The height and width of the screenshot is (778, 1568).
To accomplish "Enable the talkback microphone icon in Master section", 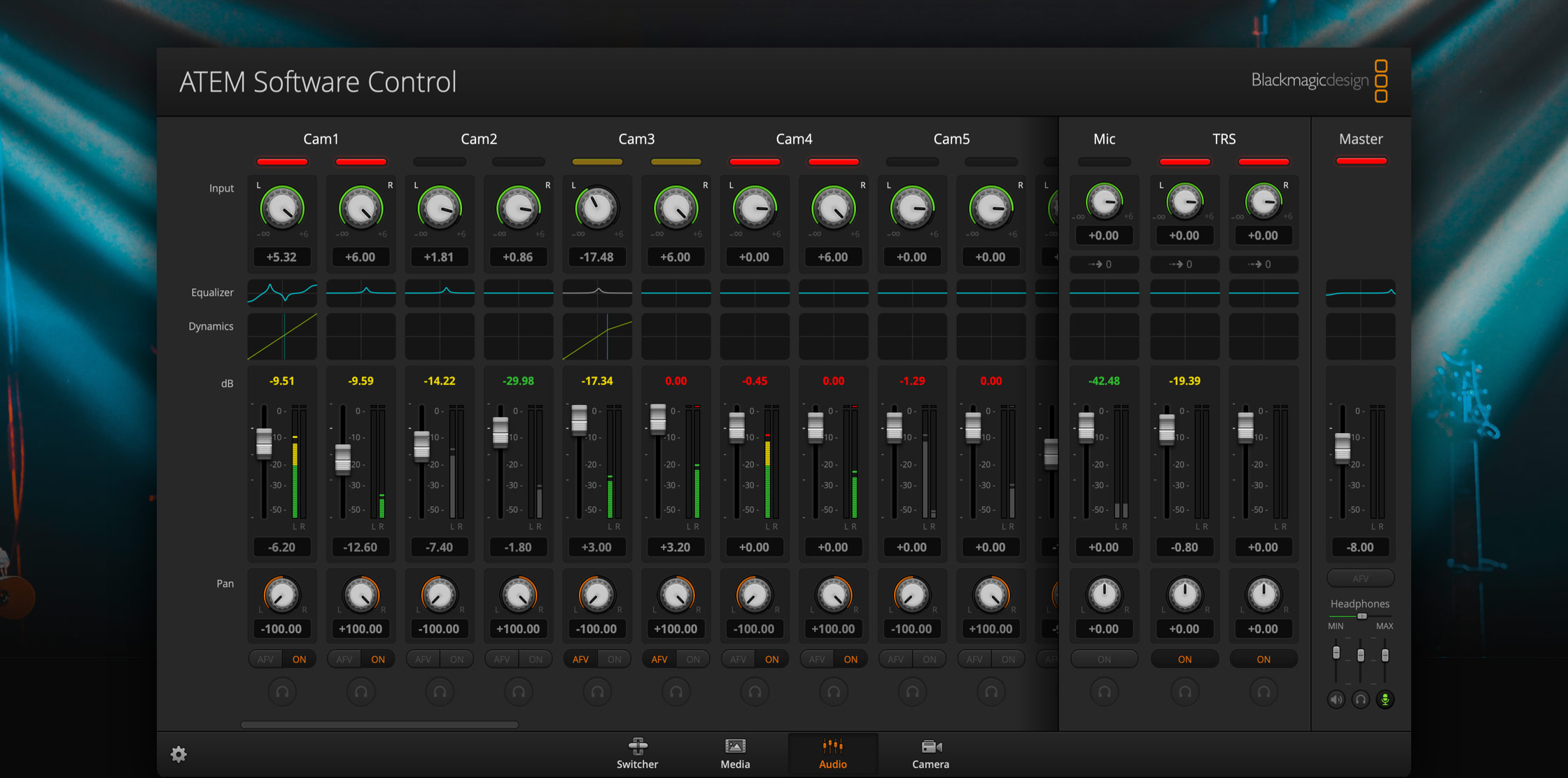I will tap(1385, 699).
